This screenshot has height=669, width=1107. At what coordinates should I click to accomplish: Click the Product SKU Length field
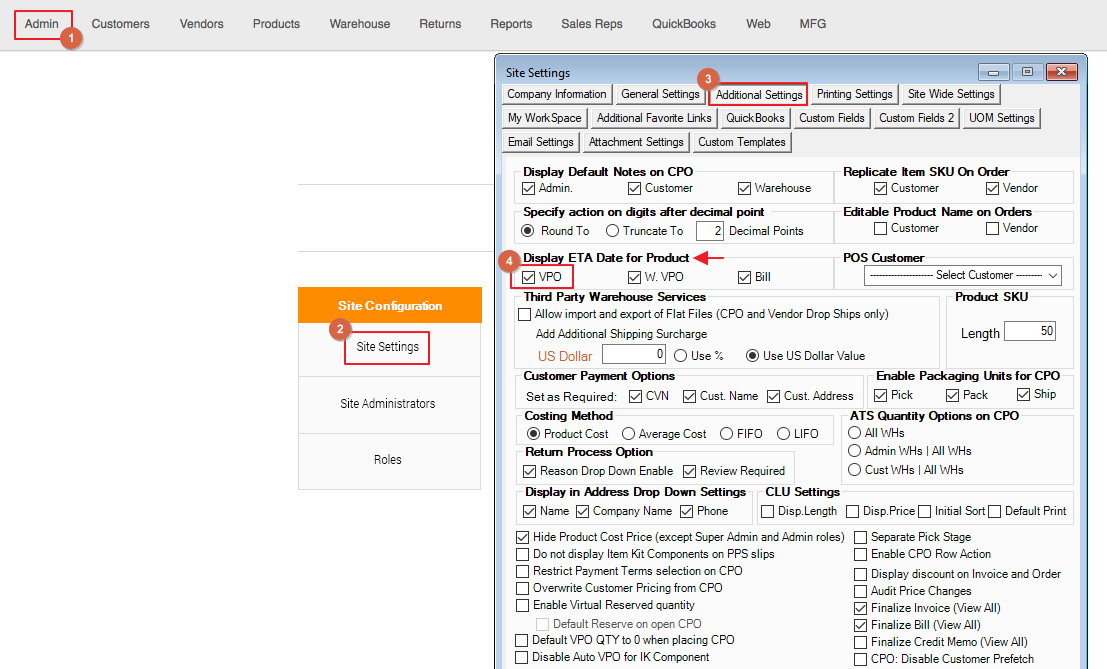1030,331
